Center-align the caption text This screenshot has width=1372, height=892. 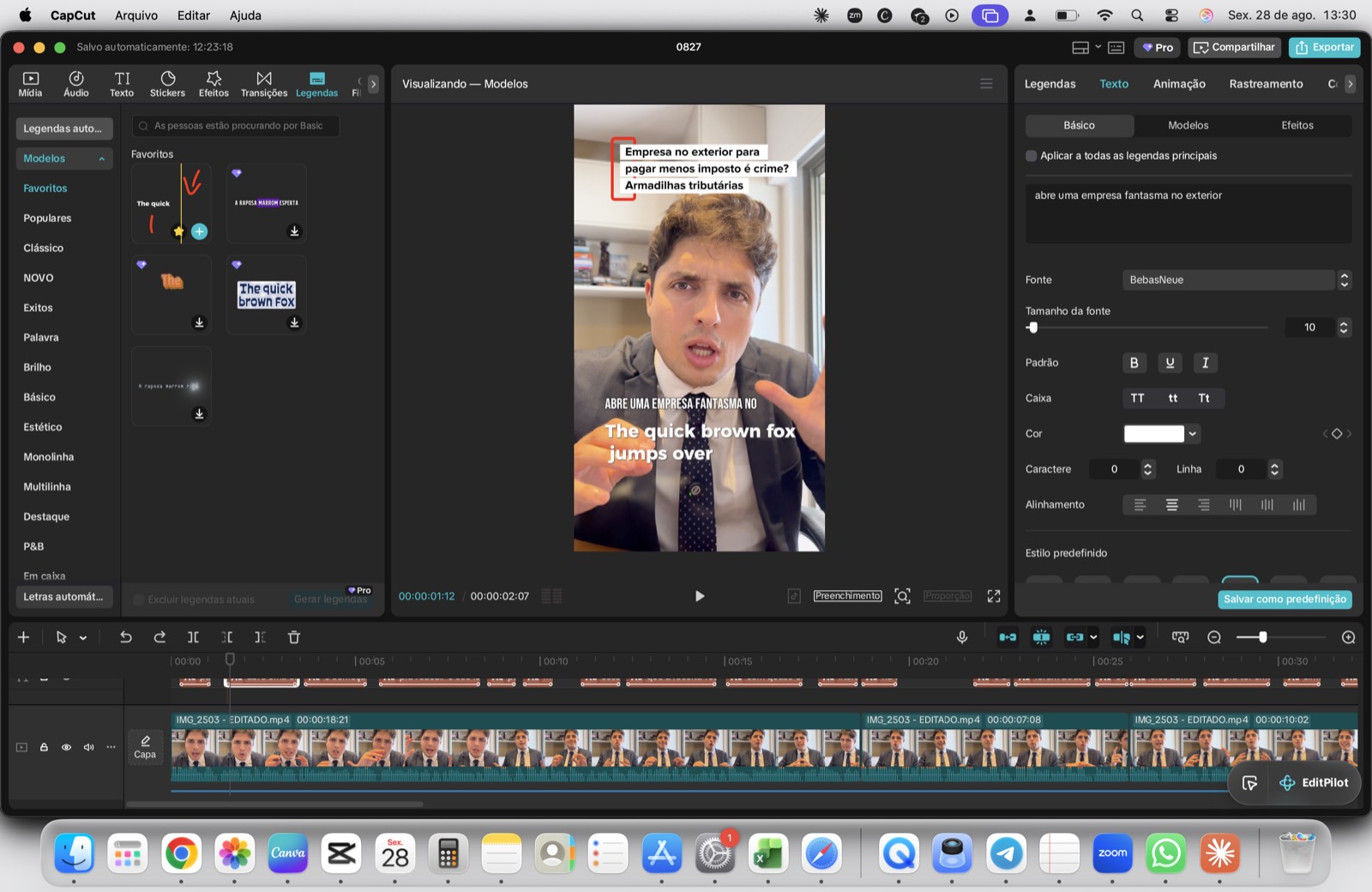pyautogui.click(x=1171, y=505)
